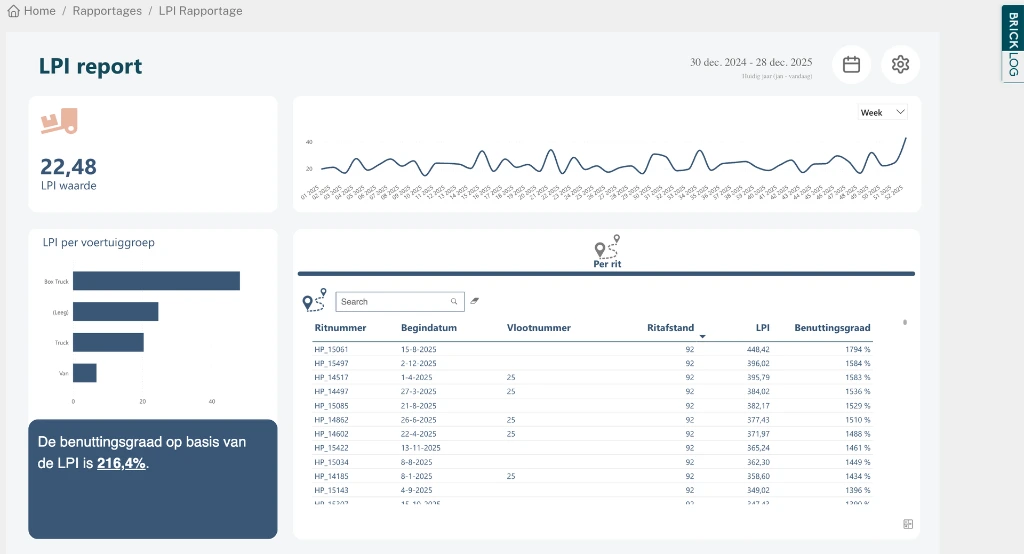Select the Per rit tab
1024x554 pixels.
point(606,254)
